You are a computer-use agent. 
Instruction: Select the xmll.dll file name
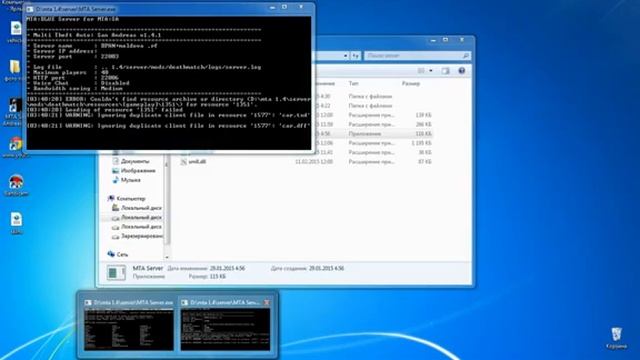click(x=197, y=162)
